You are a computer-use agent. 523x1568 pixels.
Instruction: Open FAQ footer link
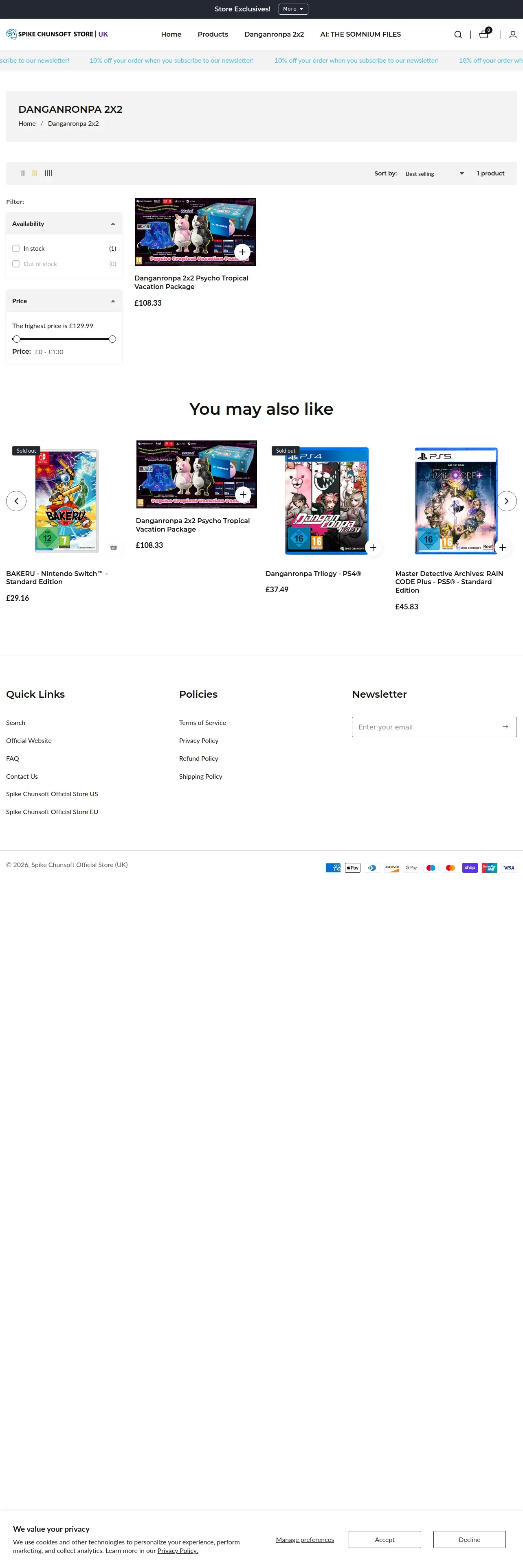click(x=13, y=758)
